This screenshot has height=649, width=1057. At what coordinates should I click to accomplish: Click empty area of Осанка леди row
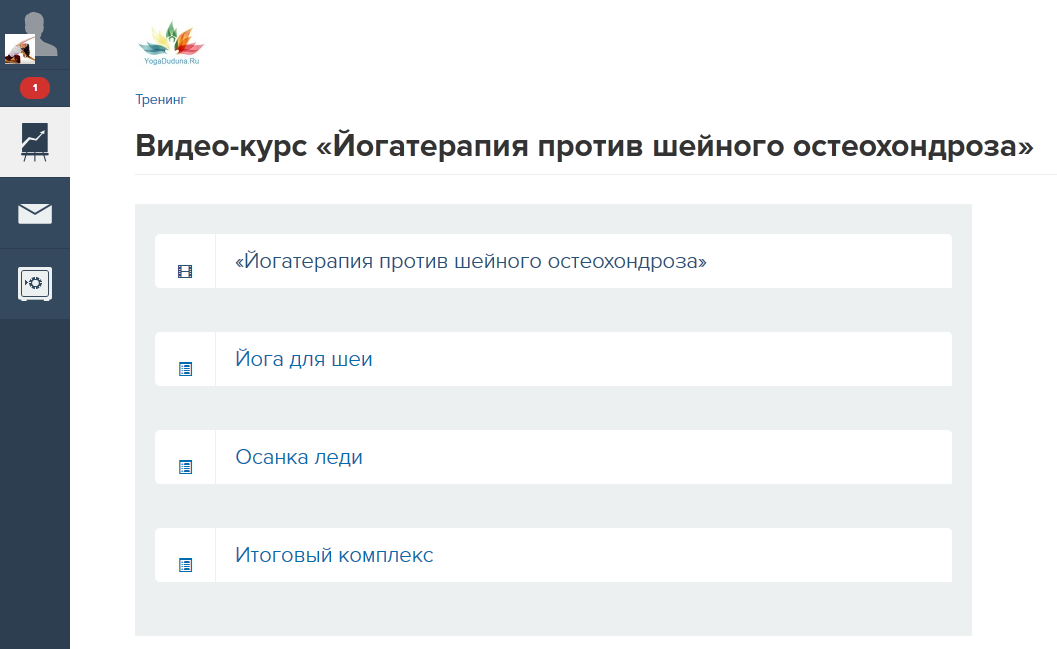pyautogui.click(x=657, y=457)
